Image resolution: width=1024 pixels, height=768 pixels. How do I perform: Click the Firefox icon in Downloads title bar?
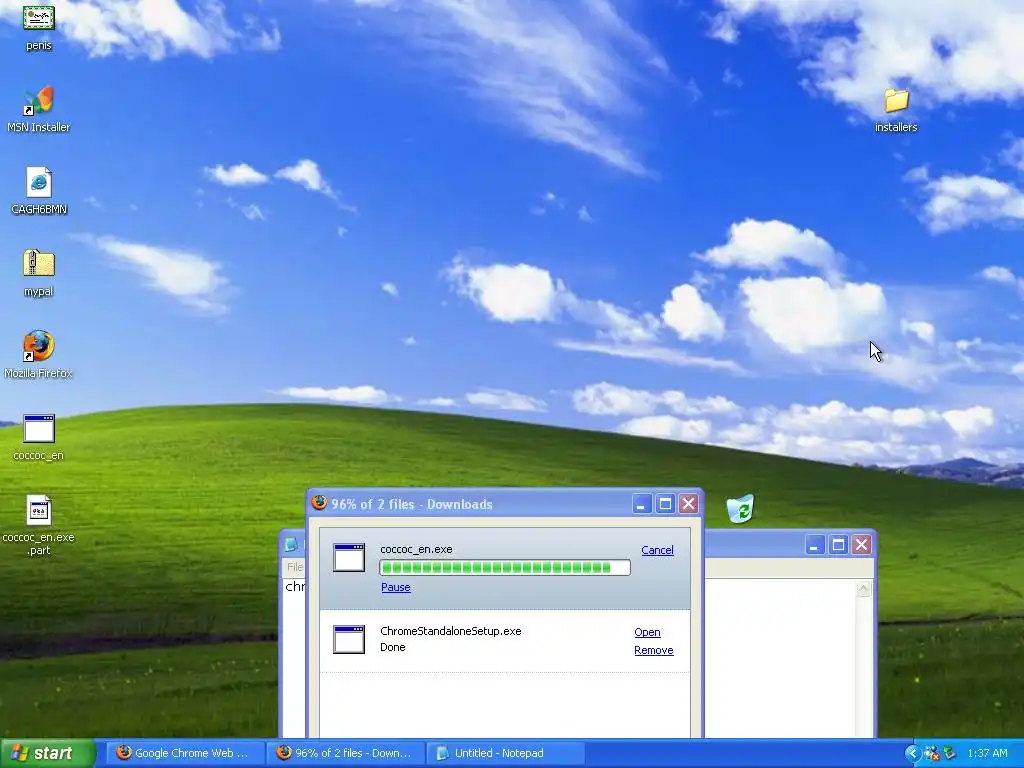click(319, 503)
